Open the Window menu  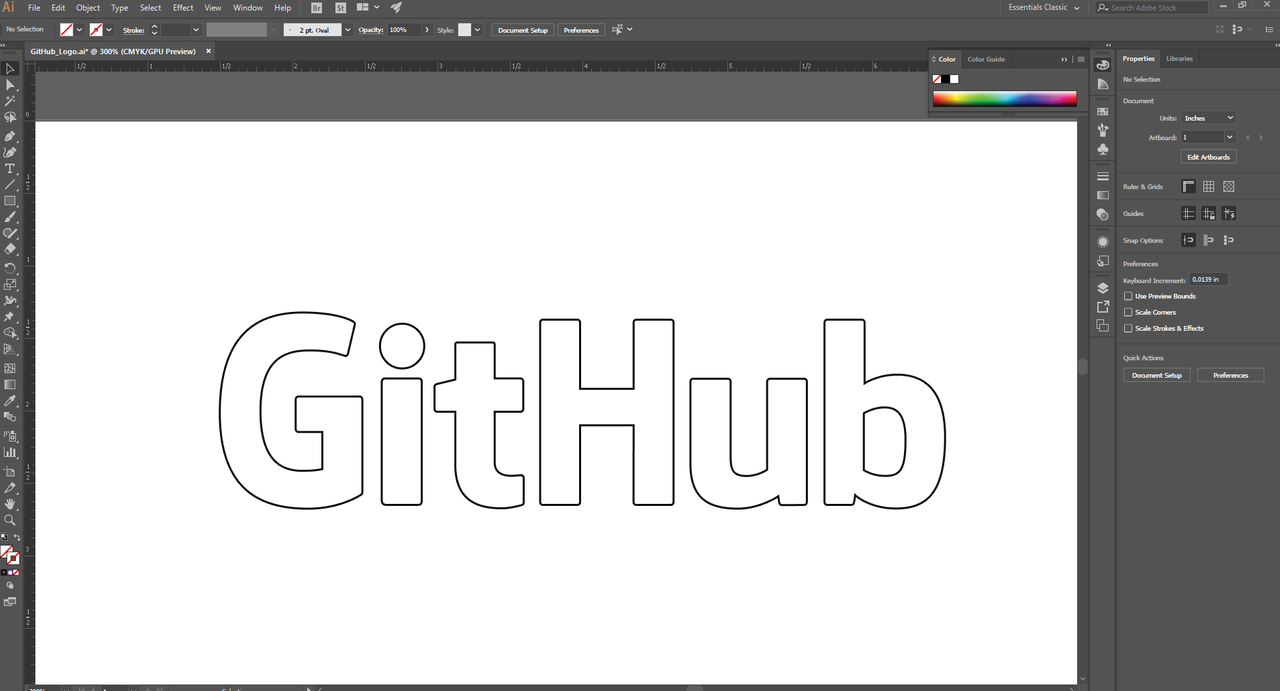click(247, 7)
